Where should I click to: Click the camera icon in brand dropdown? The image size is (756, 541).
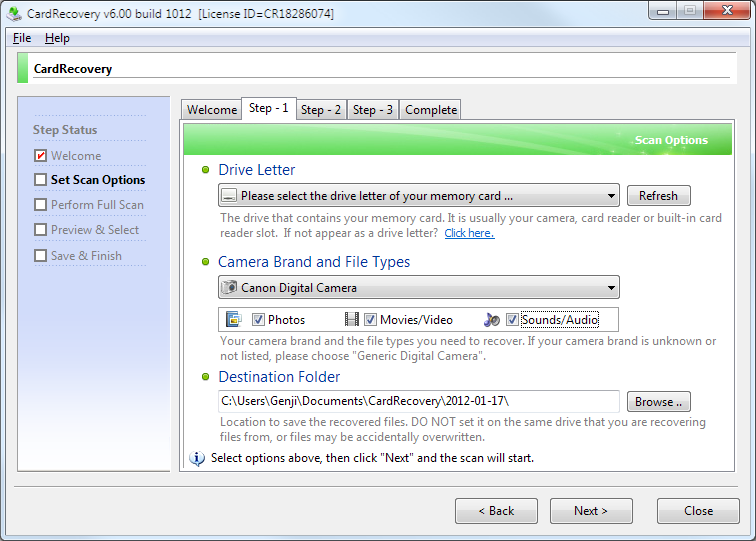tap(229, 287)
